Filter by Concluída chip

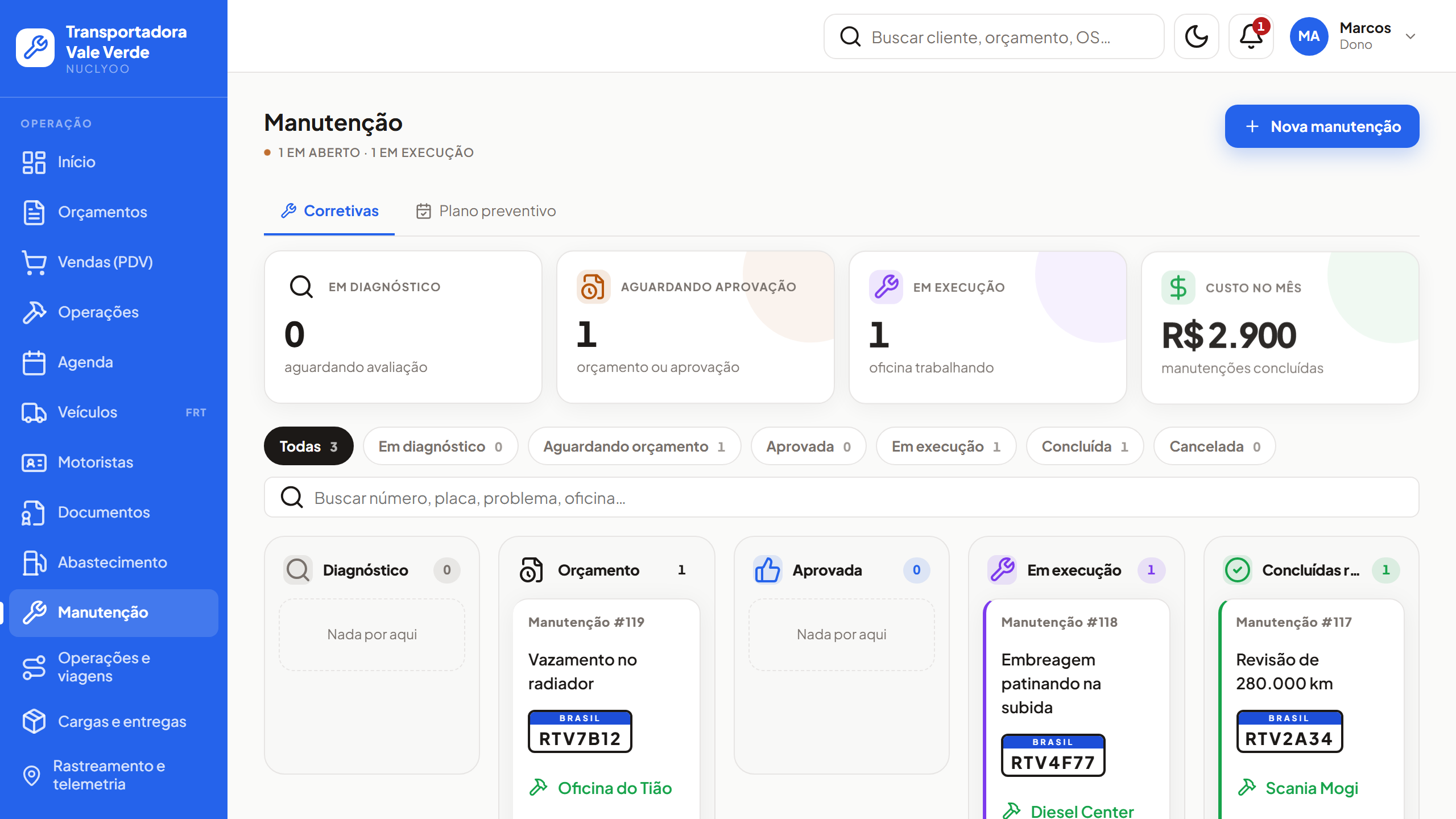coord(1085,446)
